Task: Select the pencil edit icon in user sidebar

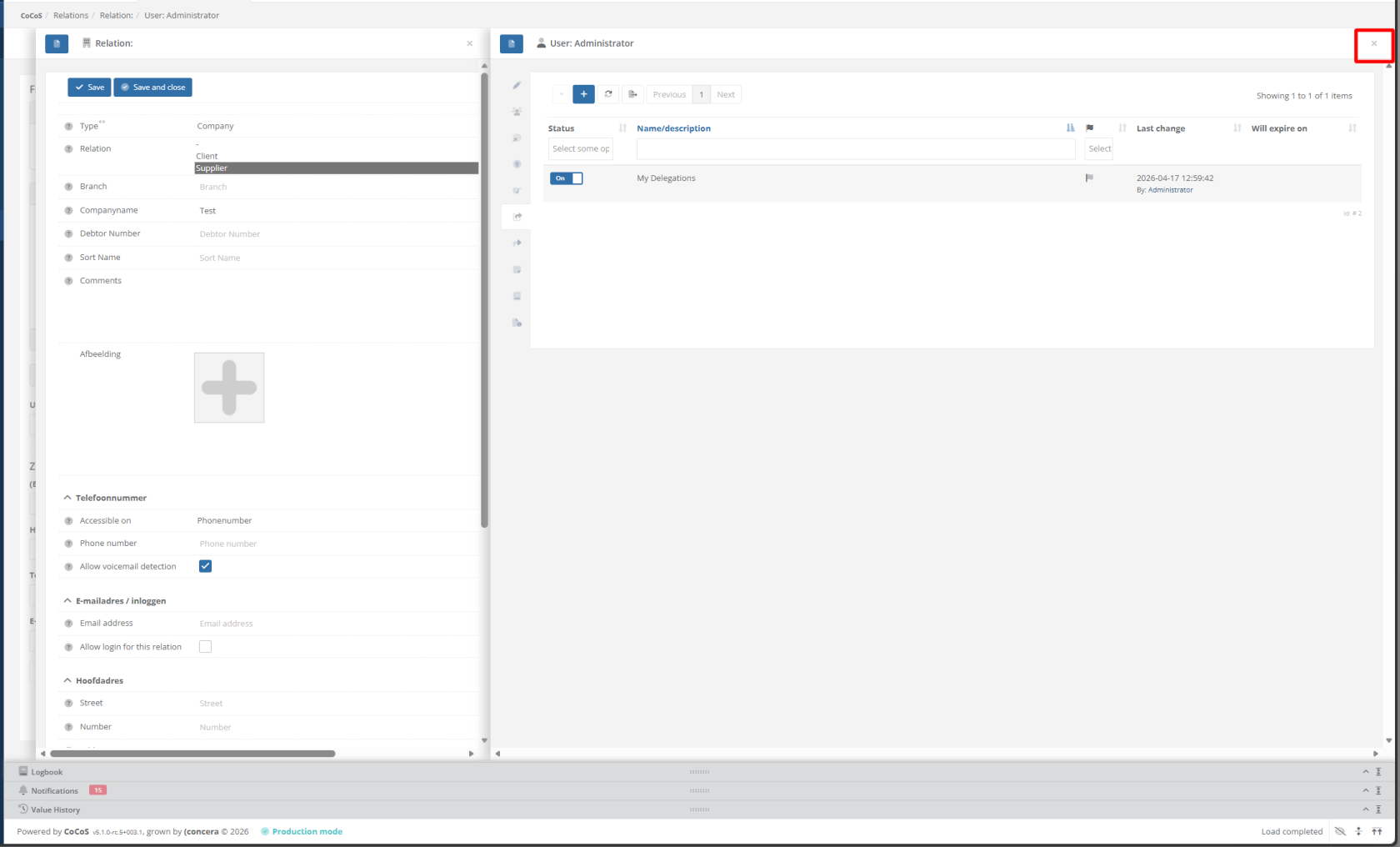Action: pos(517,85)
